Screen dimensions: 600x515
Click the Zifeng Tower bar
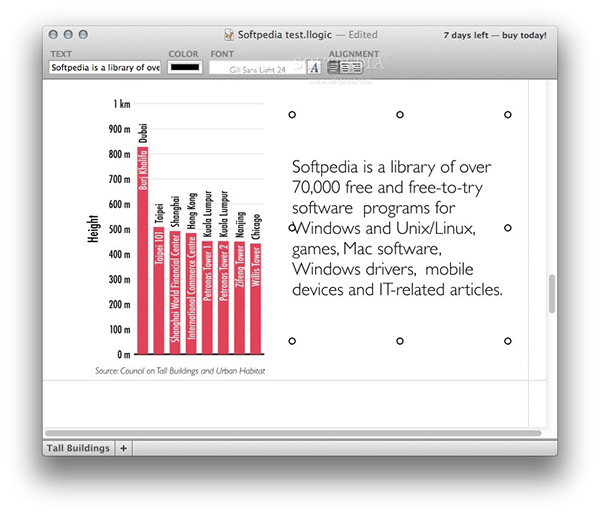240,298
